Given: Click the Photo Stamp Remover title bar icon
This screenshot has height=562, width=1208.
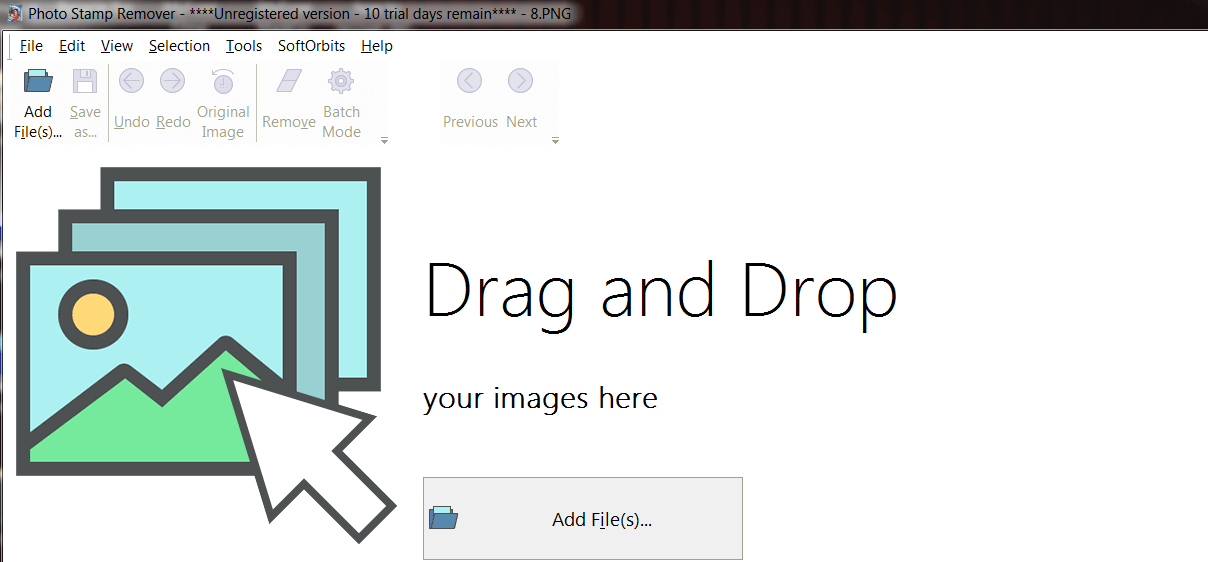Looking at the screenshot, I should pos(15,14).
